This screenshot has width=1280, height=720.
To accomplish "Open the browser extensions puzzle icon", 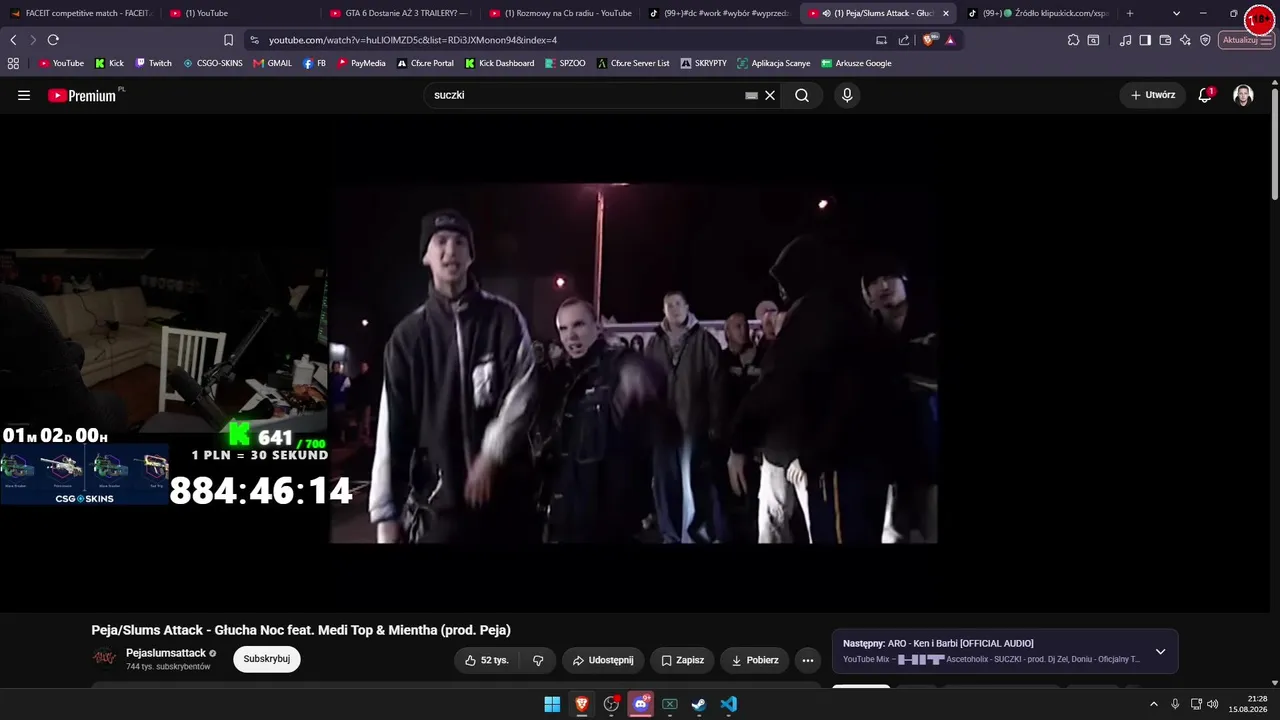I will click(1073, 40).
